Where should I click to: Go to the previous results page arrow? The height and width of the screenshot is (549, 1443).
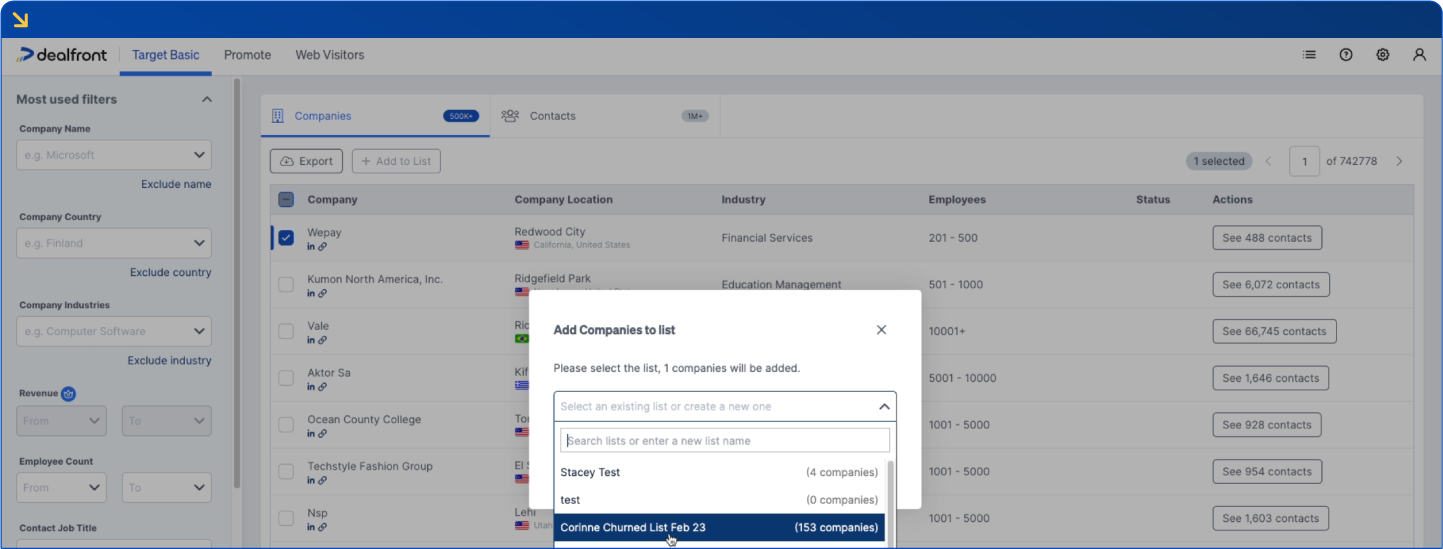coord(1269,161)
